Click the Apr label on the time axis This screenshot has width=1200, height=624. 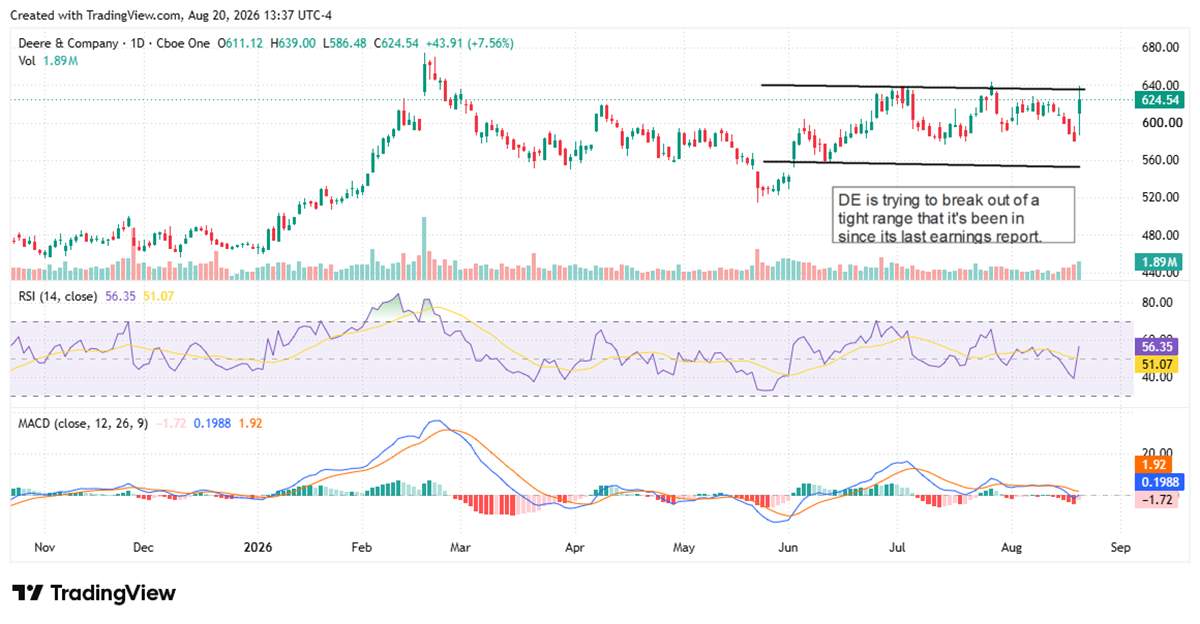tap(574, 548)
